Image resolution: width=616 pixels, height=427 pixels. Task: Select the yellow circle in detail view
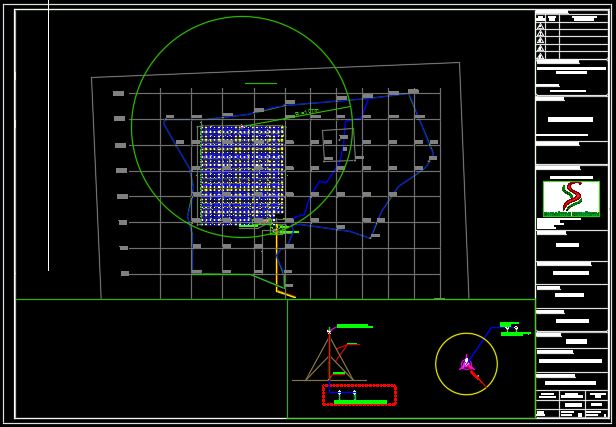(x=437, y=364)
